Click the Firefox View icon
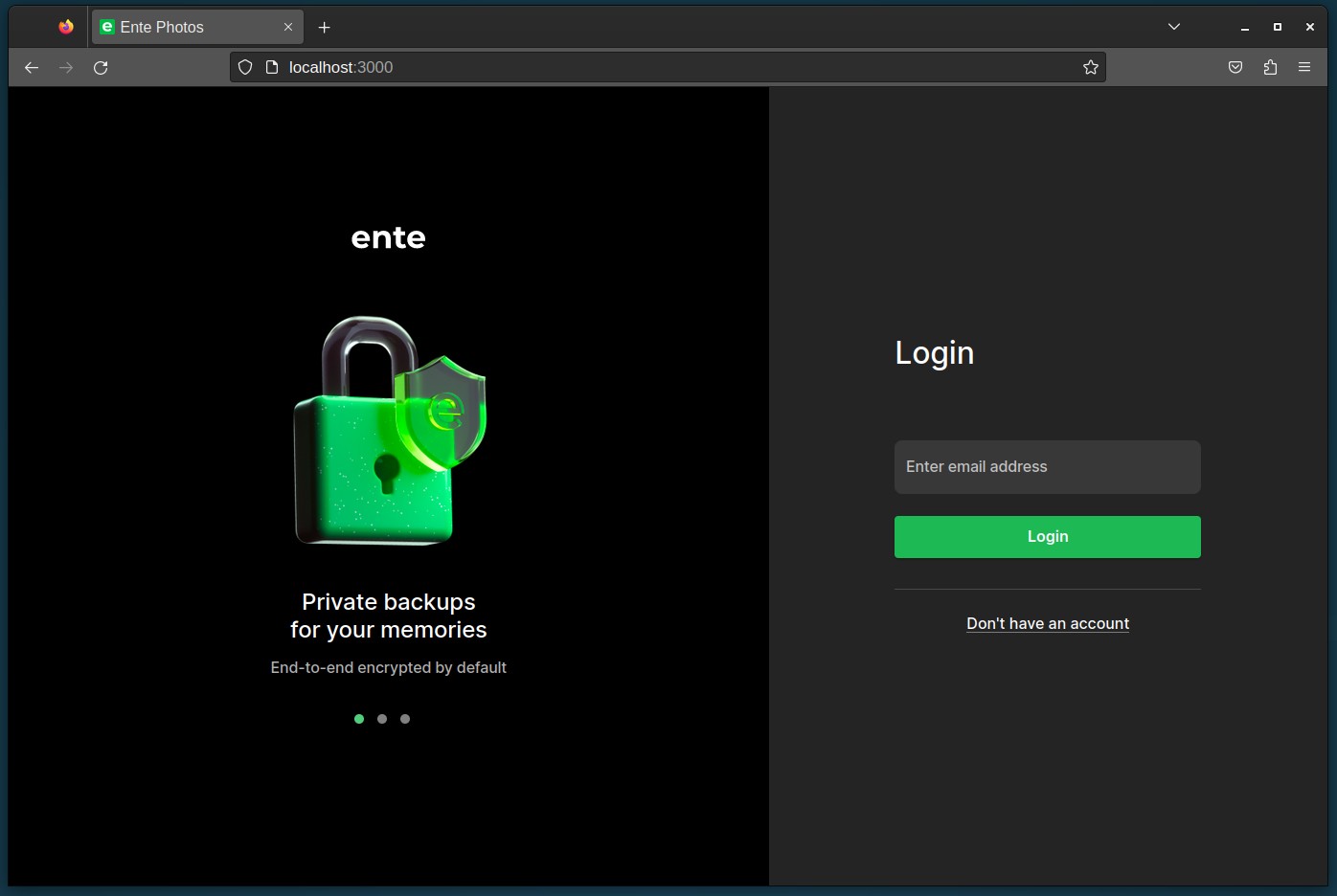This screenshot has width=1337, height=896. (x=65, y=27)
